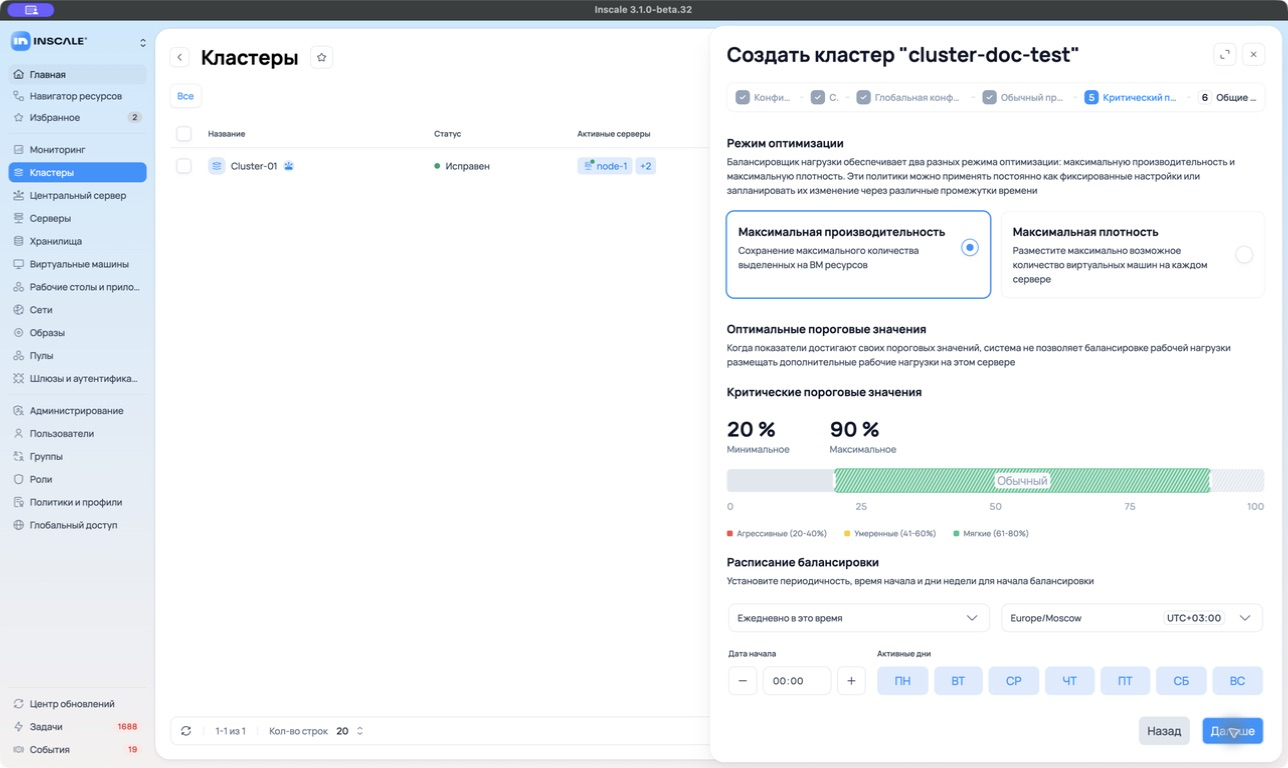Open the workspace switcher next to INSCALE logo
1288x768 pixels.
point(142,42)
